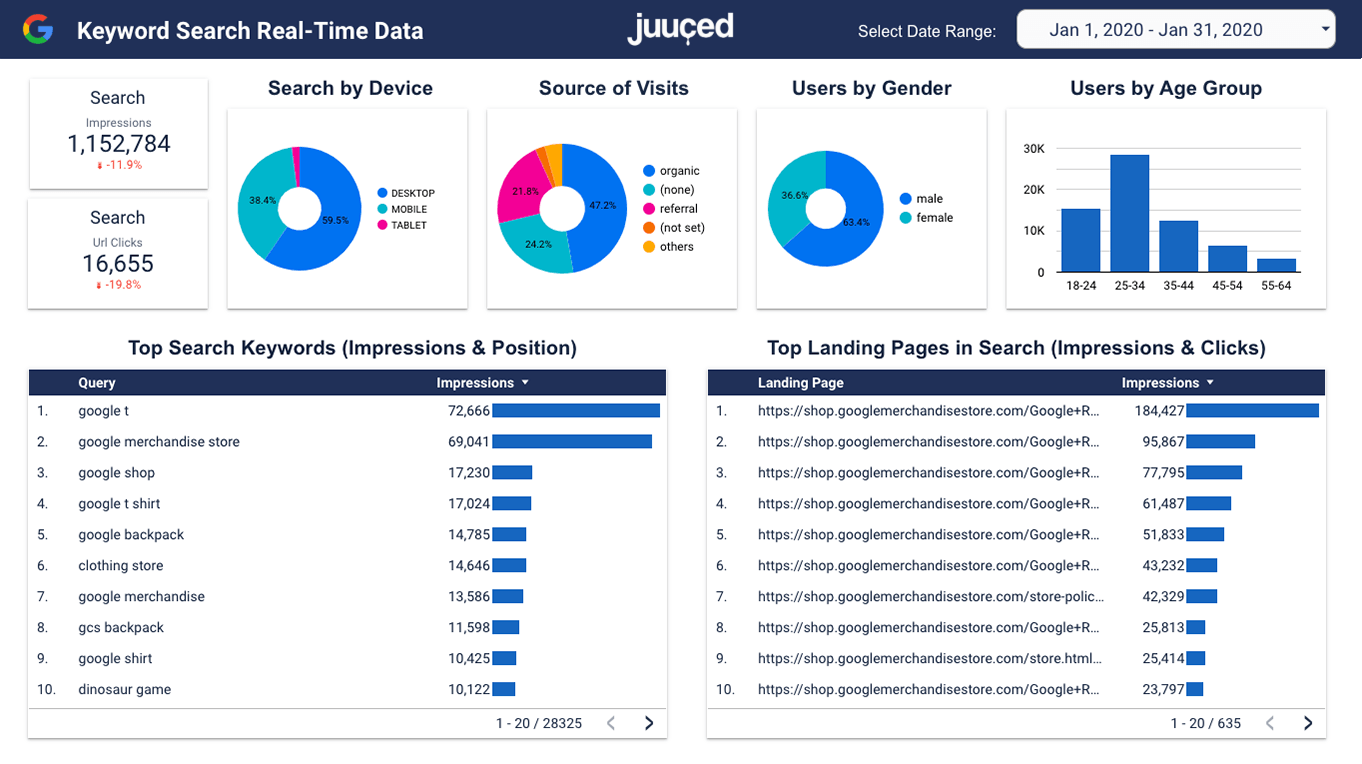
Task: Go to next page of landing pages table
Action: click(1308, 723)
